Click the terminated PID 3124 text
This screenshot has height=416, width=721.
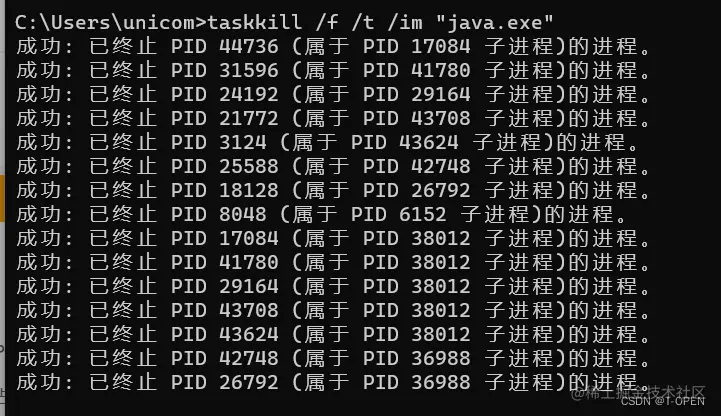click(219, 142)
